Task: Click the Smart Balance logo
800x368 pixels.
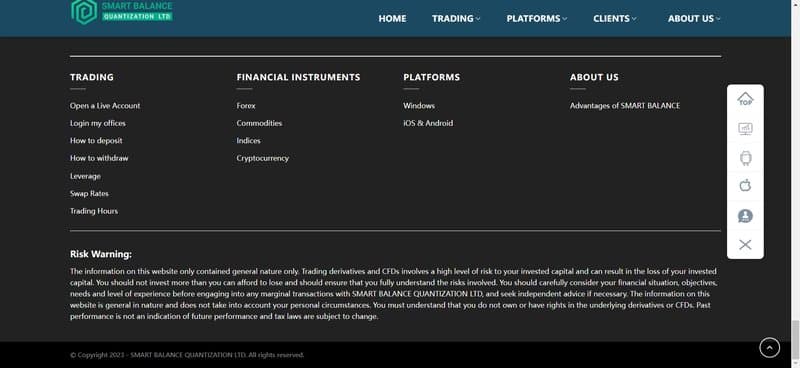Action: 121,12
